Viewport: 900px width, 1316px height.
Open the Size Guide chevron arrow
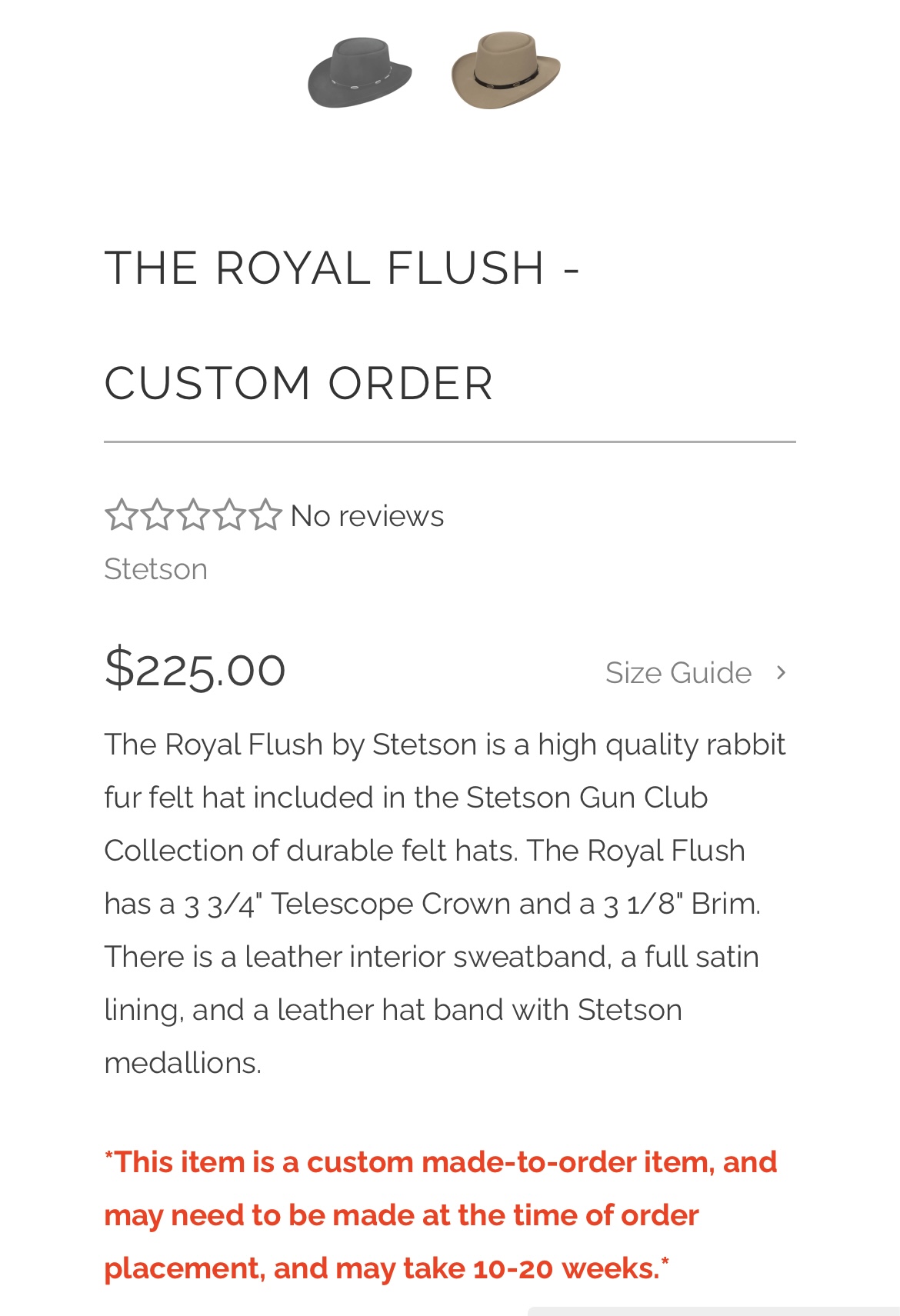(x=782, y=673)
